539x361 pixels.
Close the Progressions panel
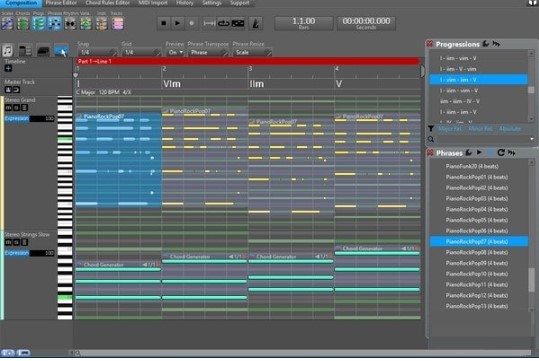pos(430,44)
